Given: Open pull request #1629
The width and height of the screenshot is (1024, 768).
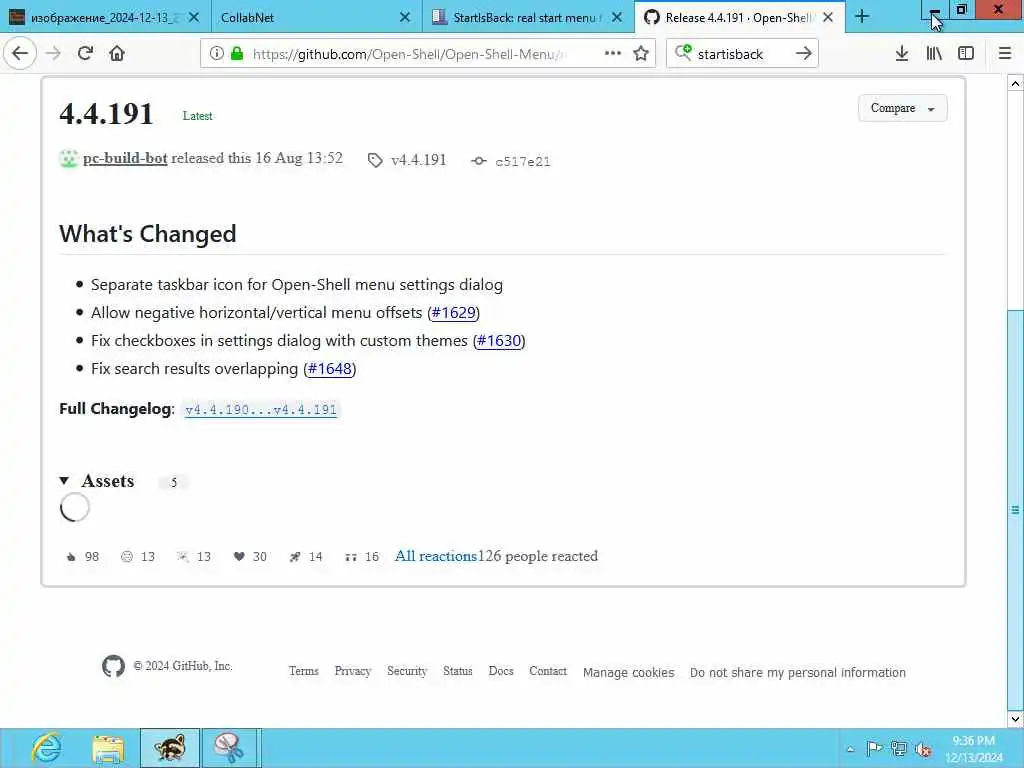Looking at the screenshot, I should [x=454, y=313].
